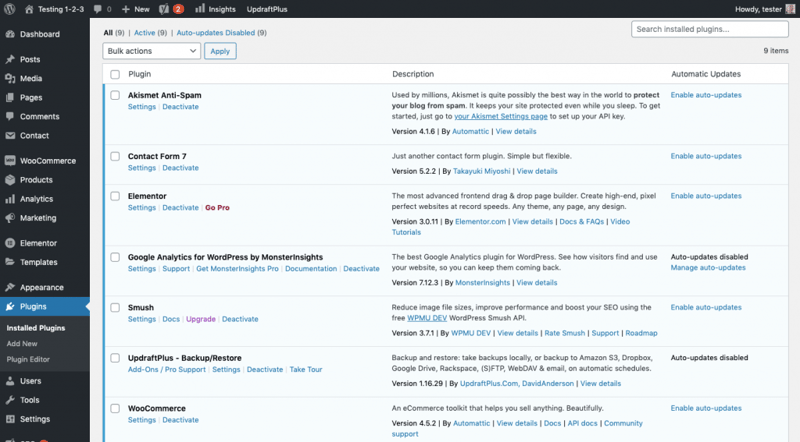Click the Apply button
The width and height of the screenshot is (800, 442).
(x=220, y=51)
